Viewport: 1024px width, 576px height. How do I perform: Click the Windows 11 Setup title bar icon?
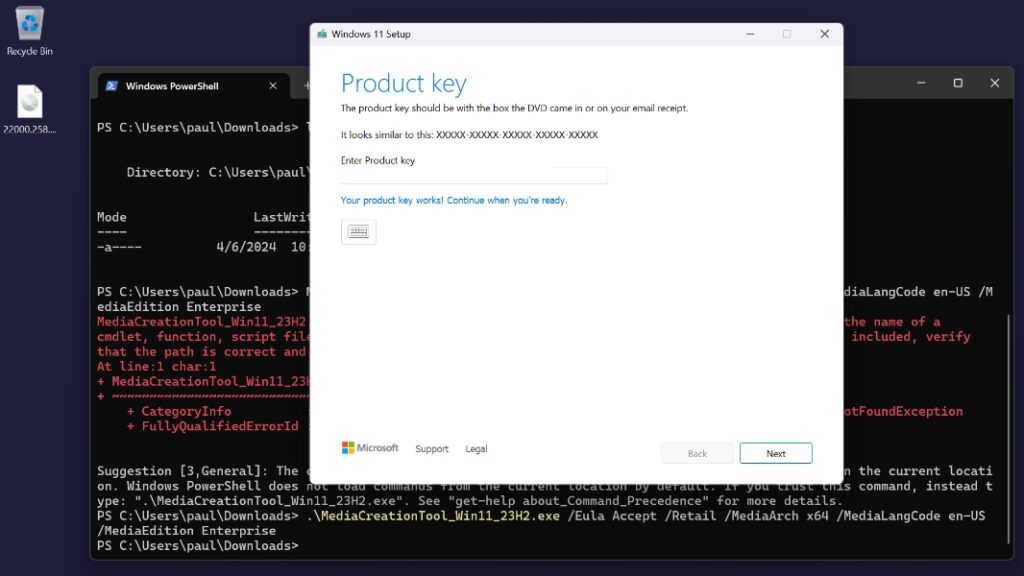point(322,34)
